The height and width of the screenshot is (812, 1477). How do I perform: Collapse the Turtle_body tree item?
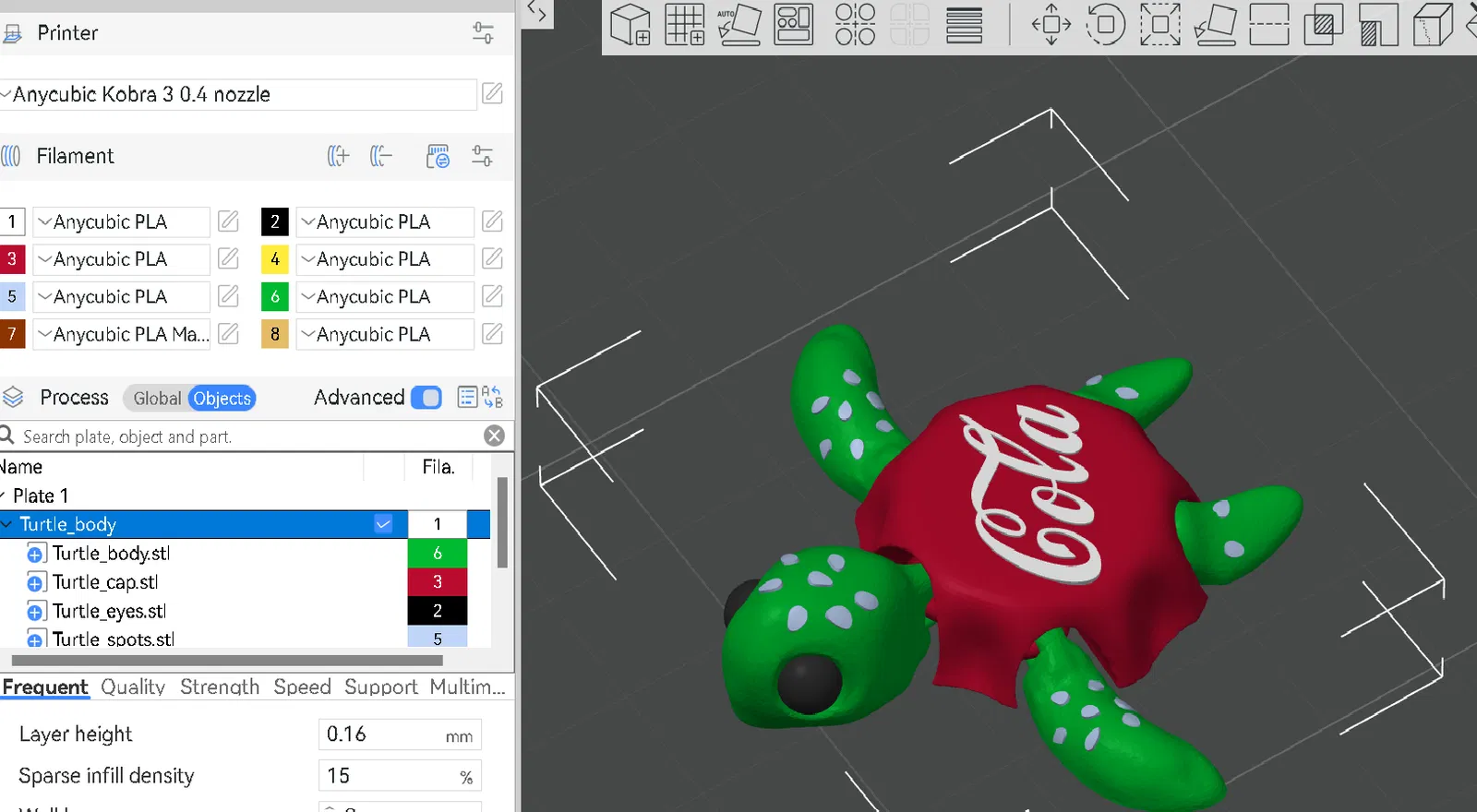pos(6,525)
